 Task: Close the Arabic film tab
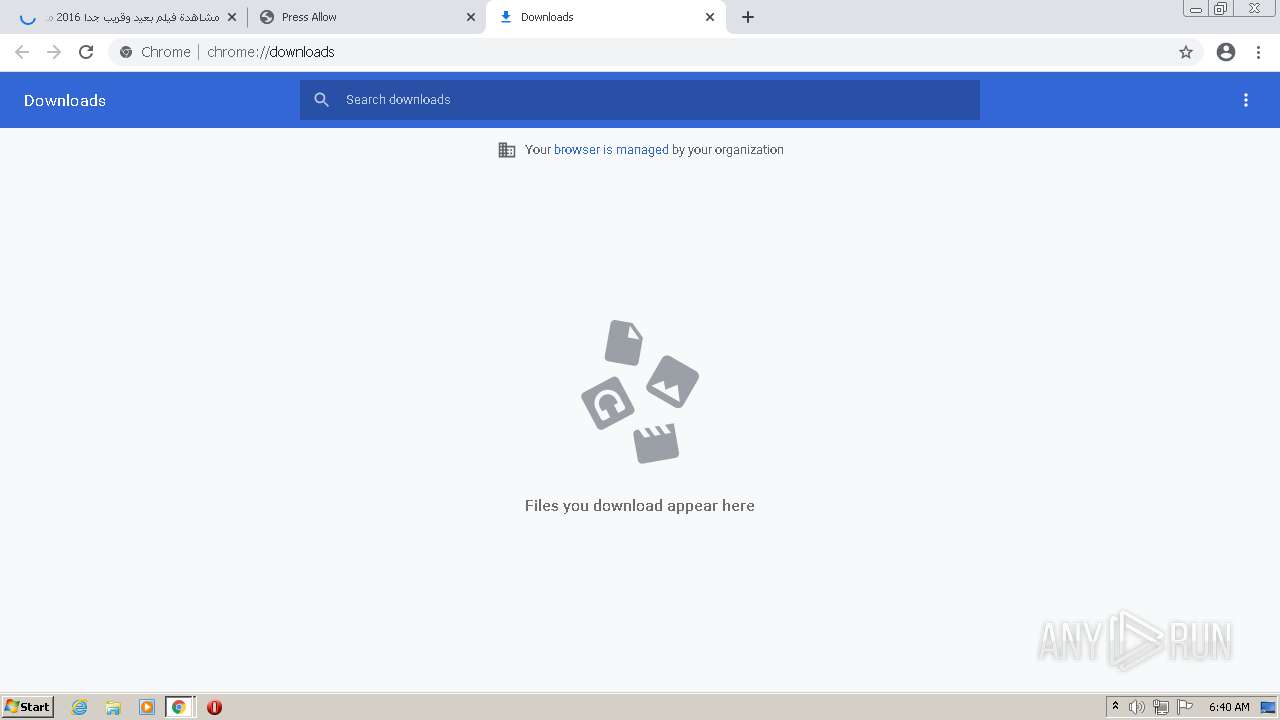pyautogui.click(x=232, y=17)
